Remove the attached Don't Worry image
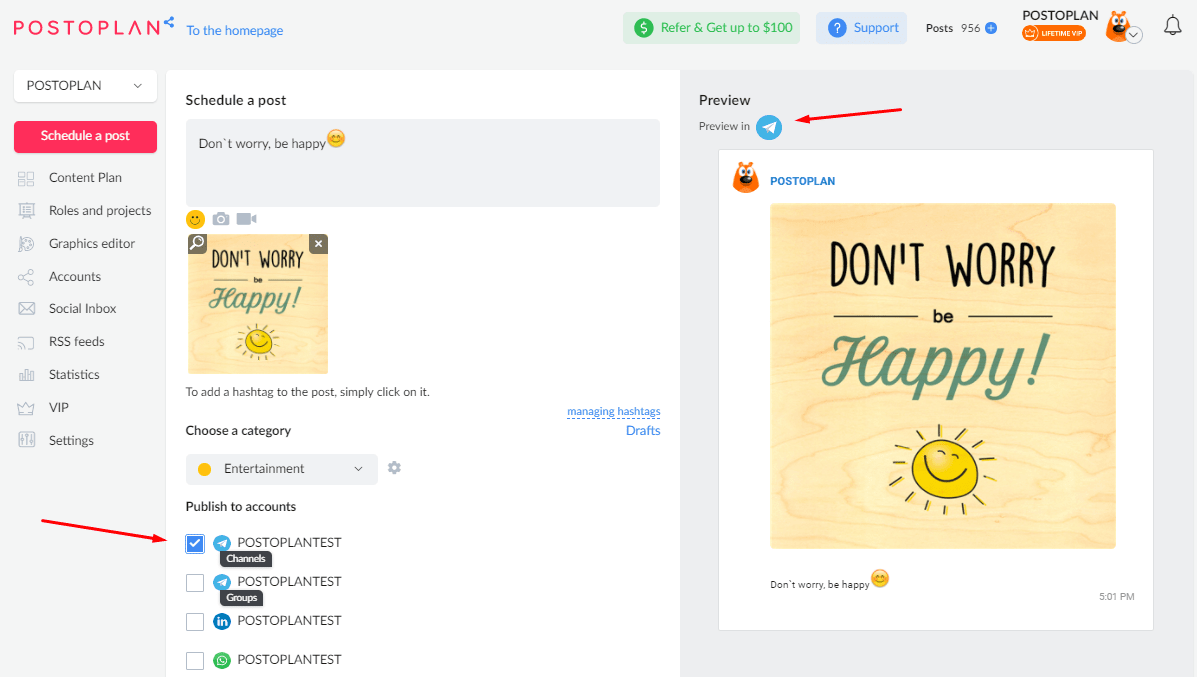 point(318,243)
